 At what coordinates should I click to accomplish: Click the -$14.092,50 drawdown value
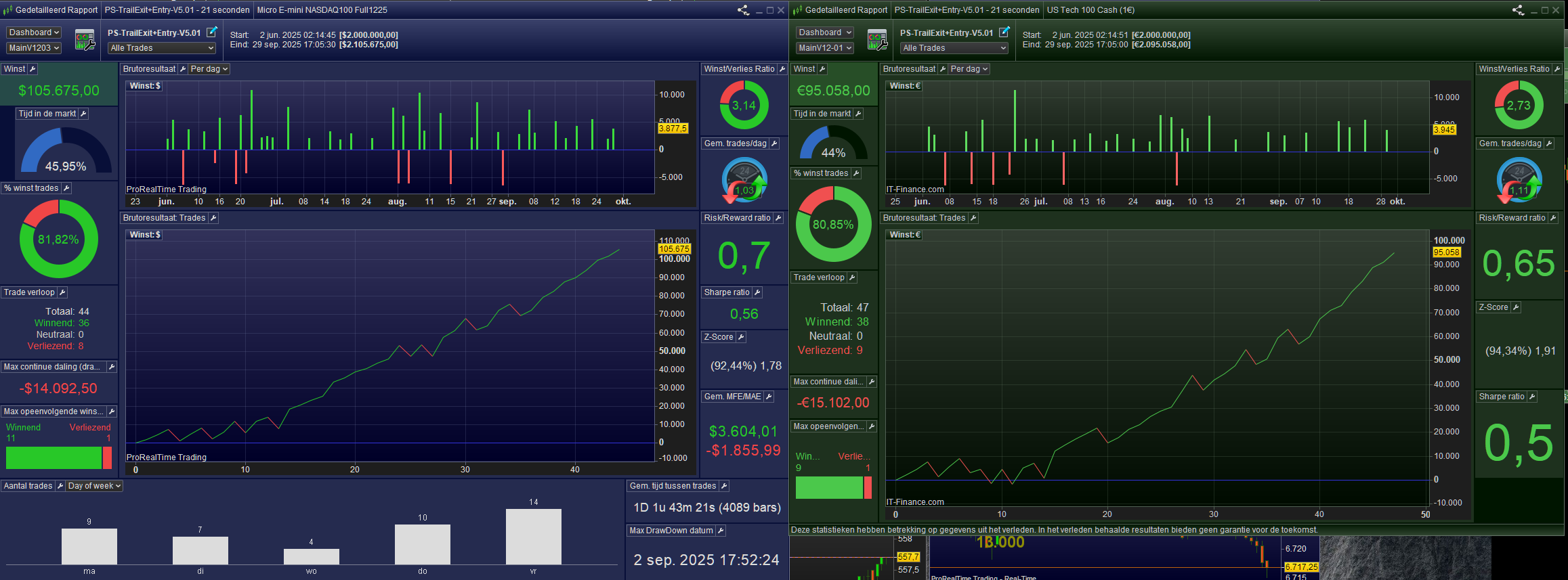click(58, 388)
